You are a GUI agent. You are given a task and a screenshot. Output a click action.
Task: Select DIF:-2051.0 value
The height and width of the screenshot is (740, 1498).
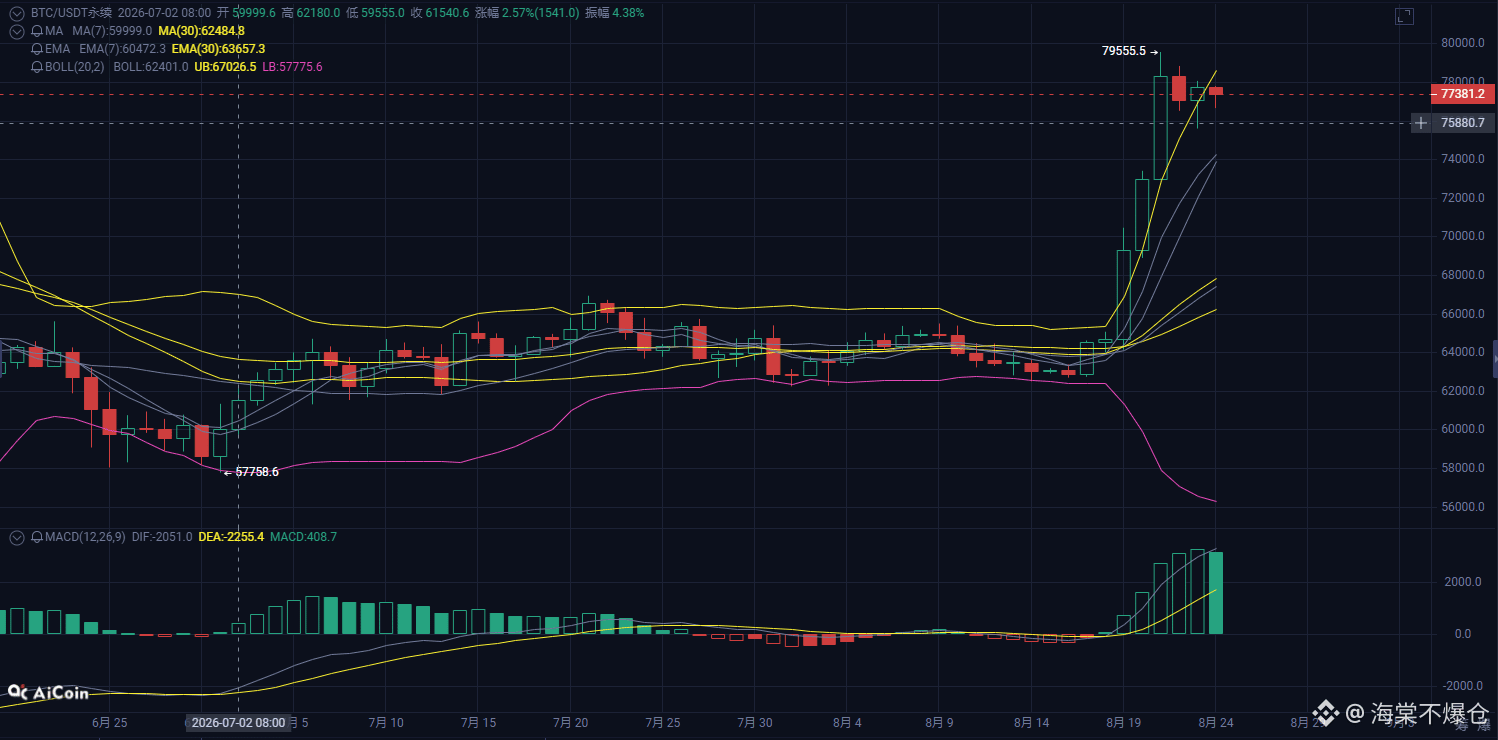[x=162, y=537]
